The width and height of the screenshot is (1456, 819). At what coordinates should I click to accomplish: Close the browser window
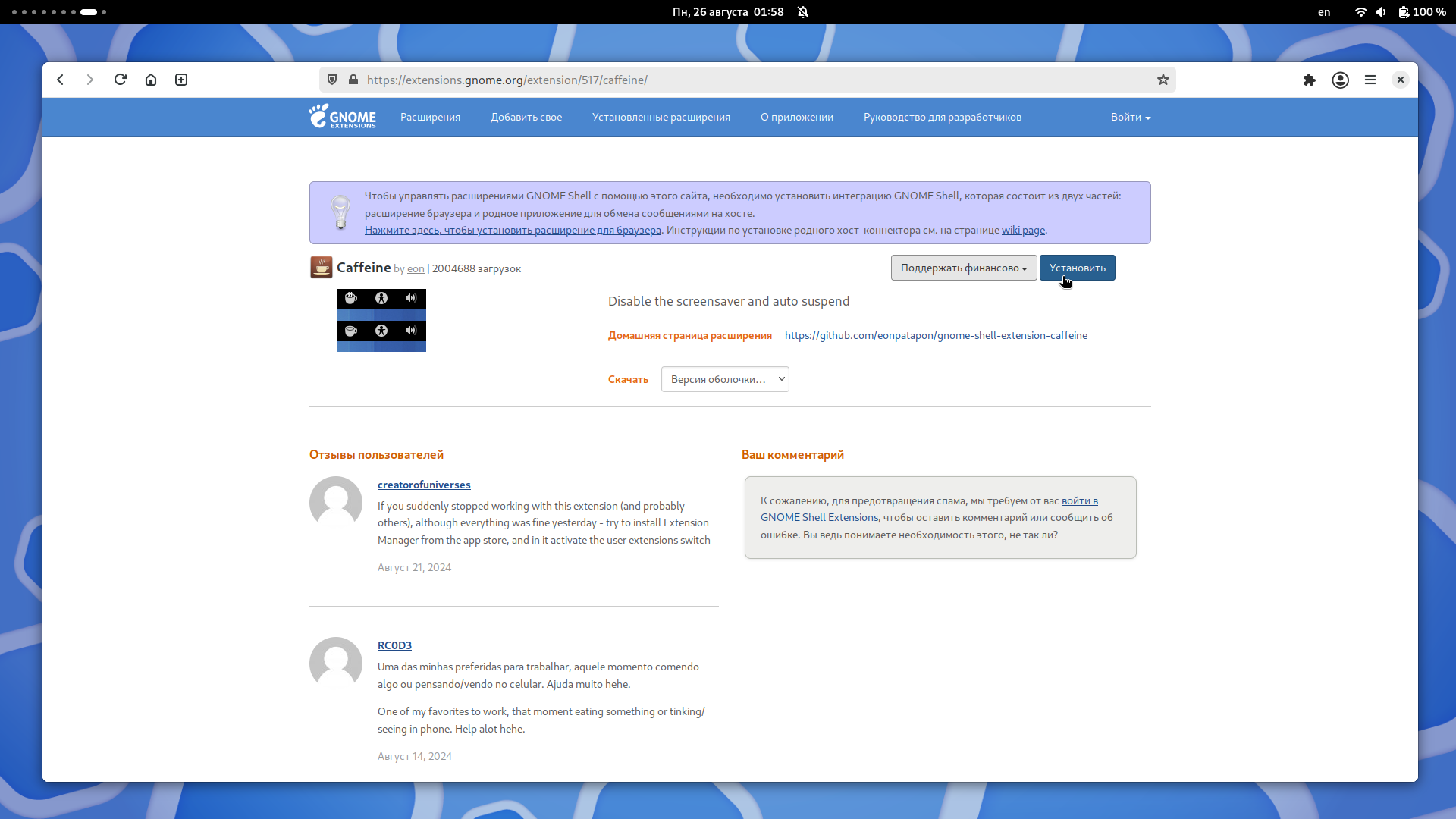pos(1401,80)
